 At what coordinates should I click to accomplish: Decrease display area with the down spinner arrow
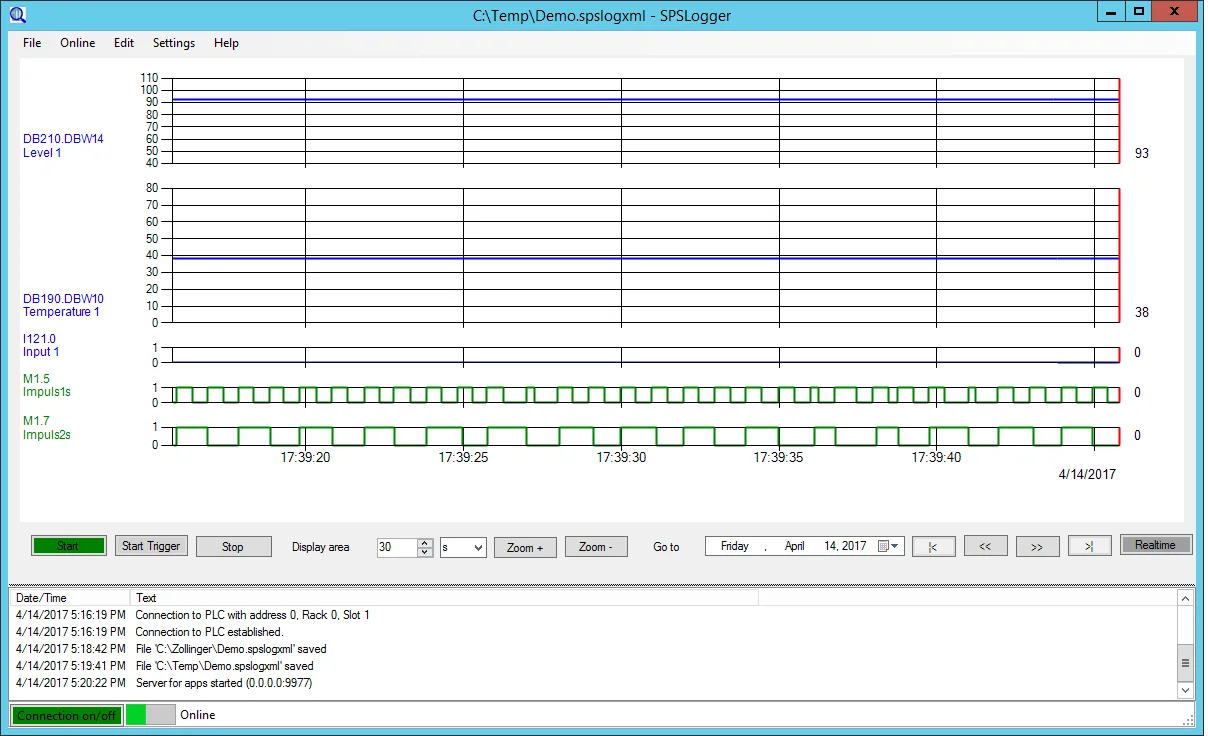coord(425,552)
